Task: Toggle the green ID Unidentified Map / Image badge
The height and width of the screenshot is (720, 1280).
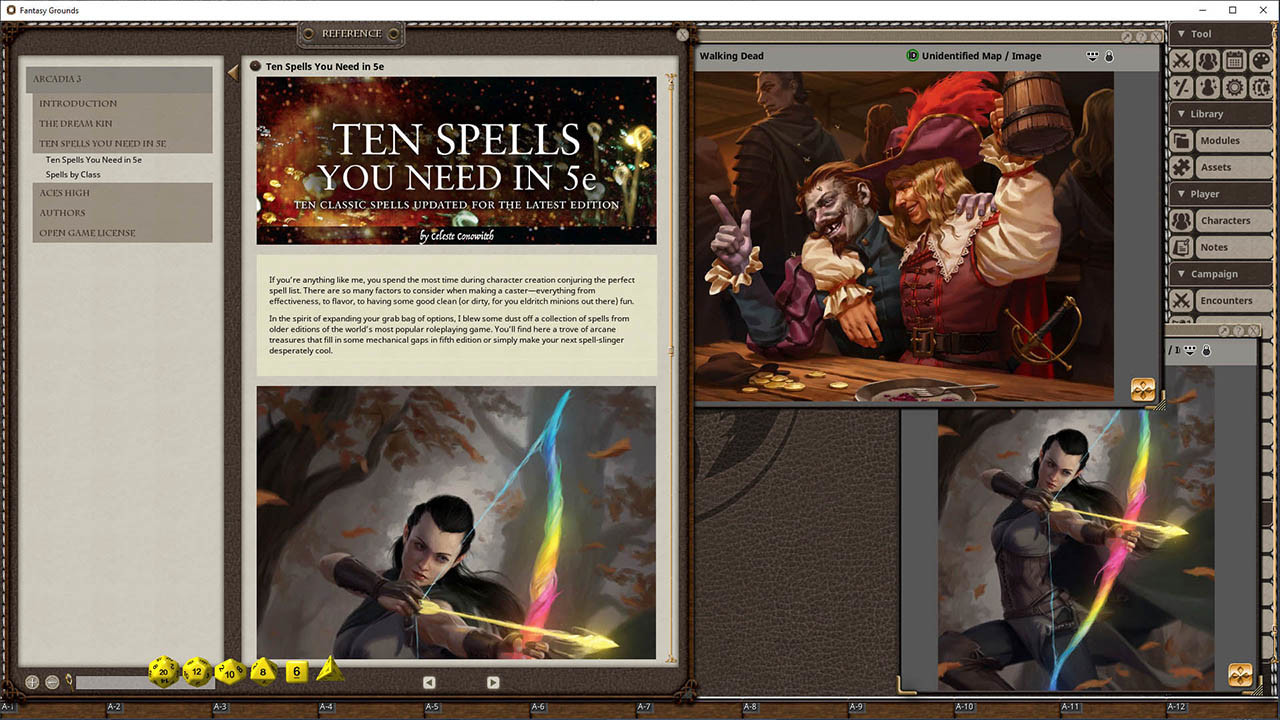Action: [x=911, y=56]
